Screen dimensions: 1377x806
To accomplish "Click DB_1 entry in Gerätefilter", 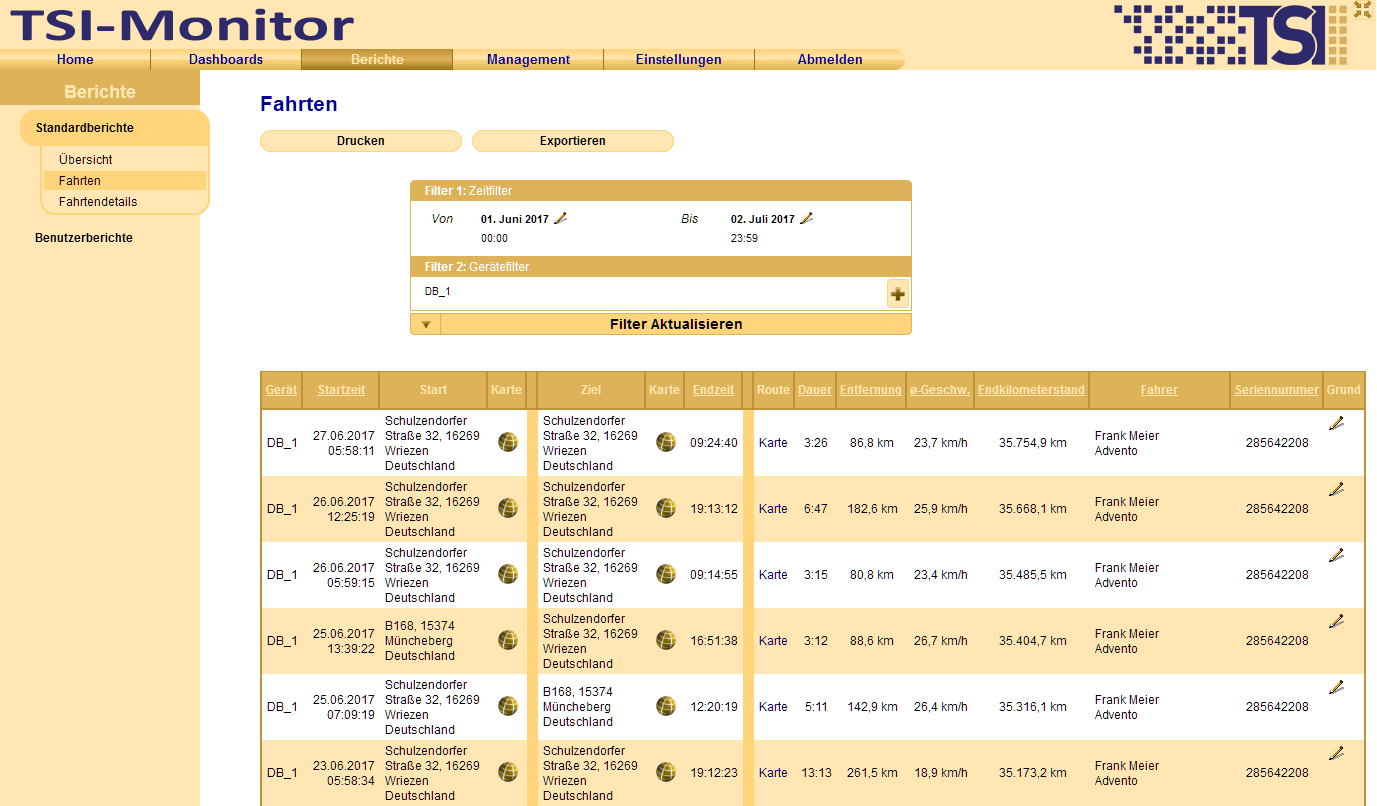I will pyautogui.click(x=438, y=291).
